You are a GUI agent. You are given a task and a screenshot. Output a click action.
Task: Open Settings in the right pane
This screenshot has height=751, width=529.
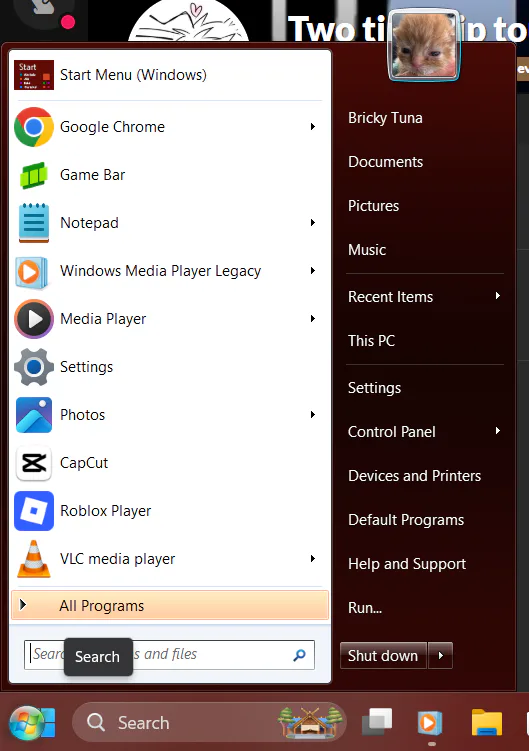click(x=374, y=388)
